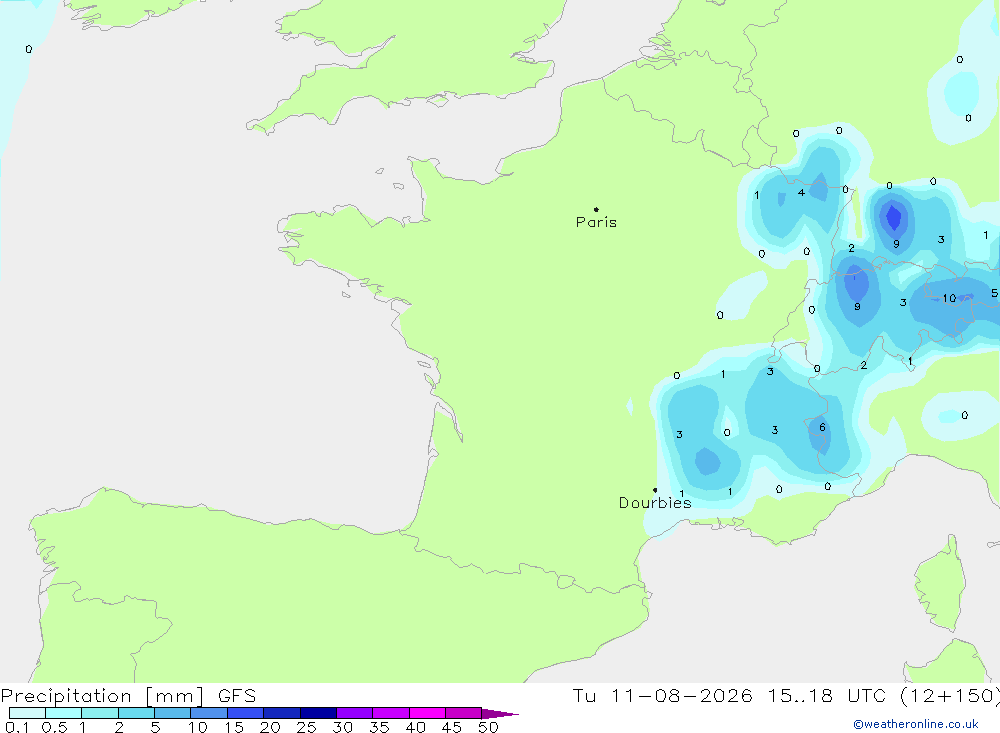The width and height of the screenshot is (1000, 733).
Task: Pick the 40–45 mm legend color swatch
Action: tap(427, 713)
